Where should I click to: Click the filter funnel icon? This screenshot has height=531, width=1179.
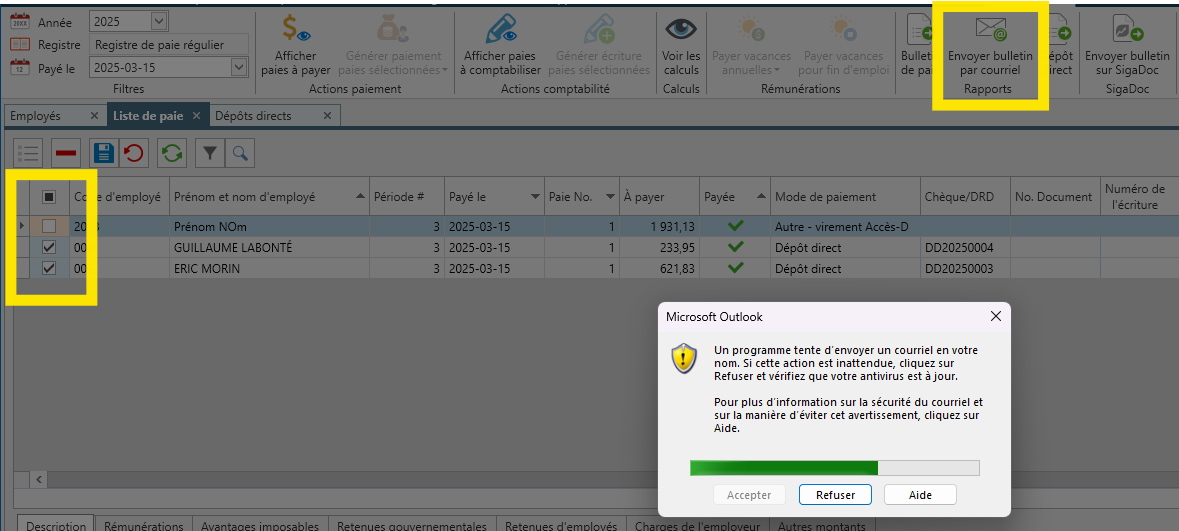pyautogui.click(x=210, y=153)
